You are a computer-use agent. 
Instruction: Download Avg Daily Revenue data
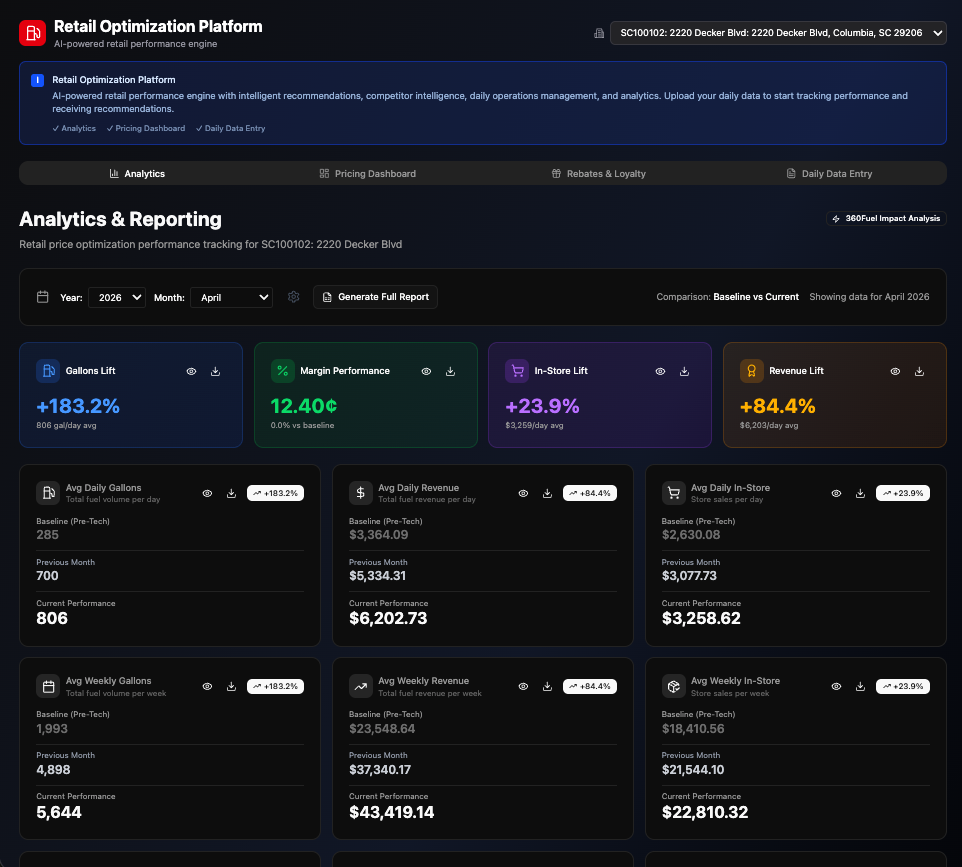[547, 493]
